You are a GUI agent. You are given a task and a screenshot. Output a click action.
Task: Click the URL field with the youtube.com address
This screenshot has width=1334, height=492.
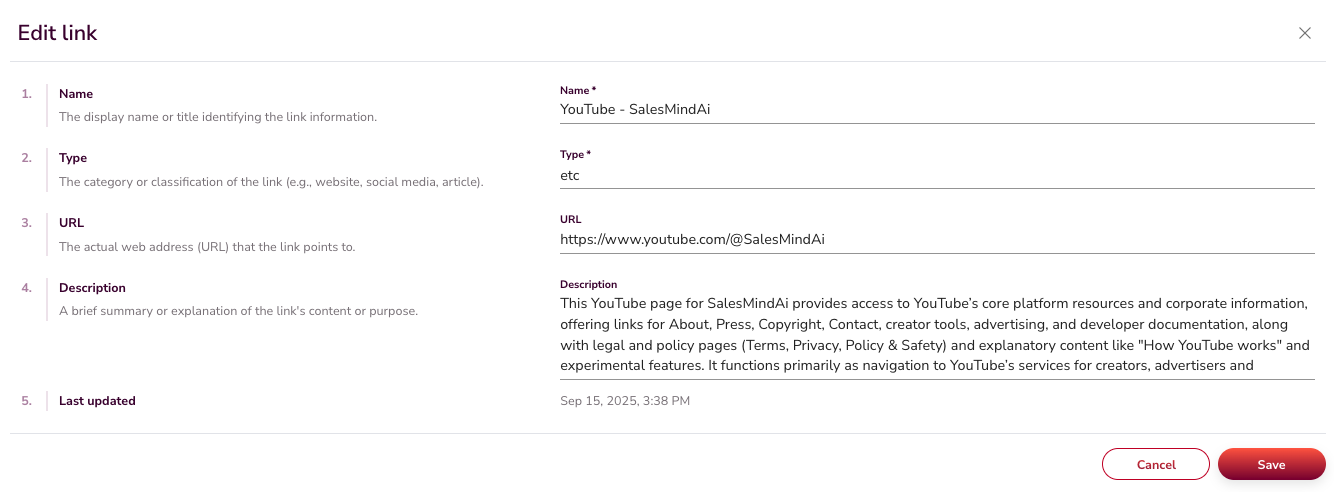point(936,240)
